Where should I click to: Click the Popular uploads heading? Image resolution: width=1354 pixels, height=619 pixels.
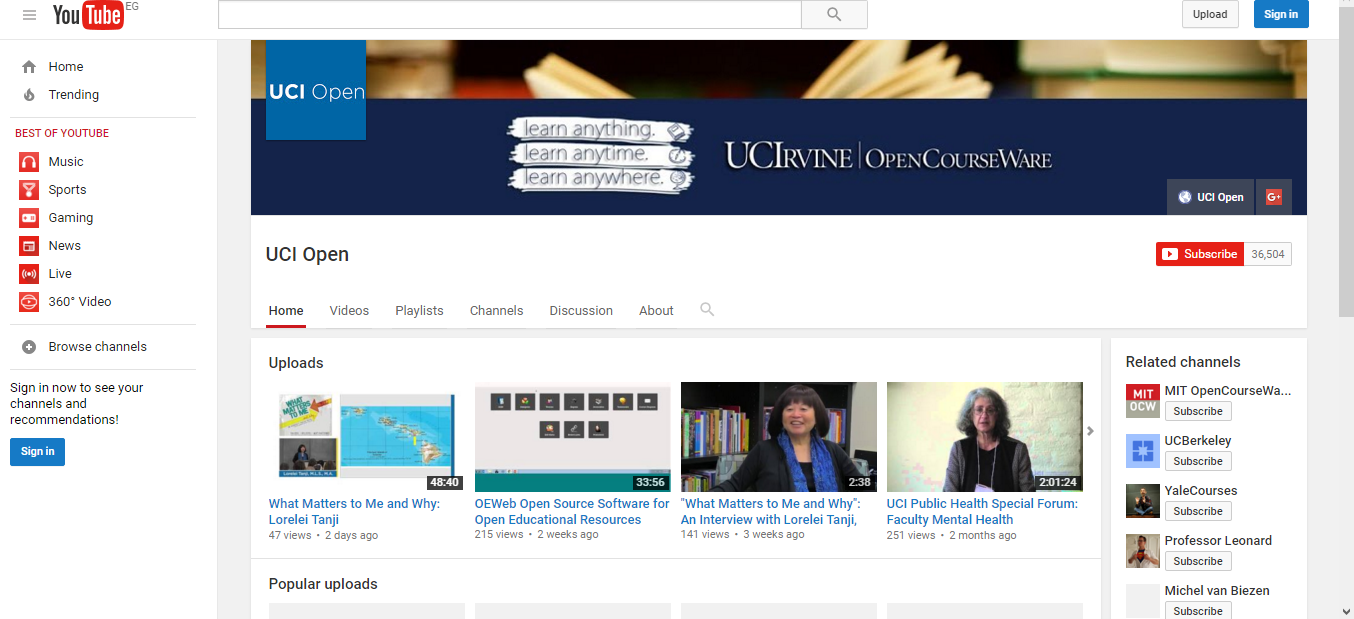[323, 584]
